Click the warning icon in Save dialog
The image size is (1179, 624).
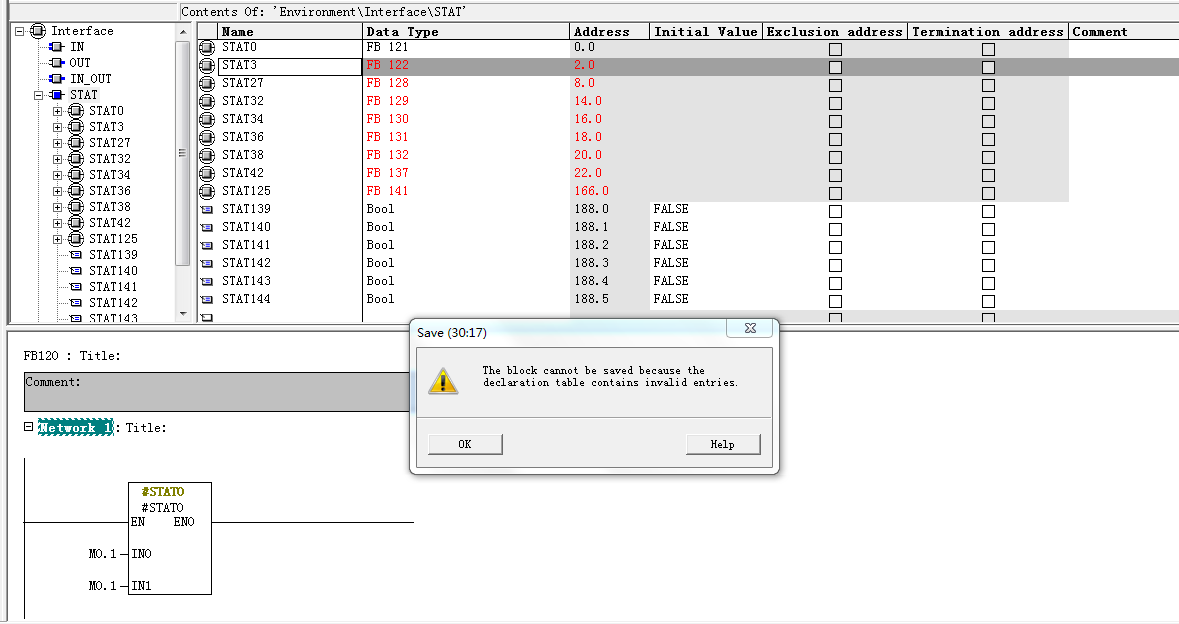[443, 380]
